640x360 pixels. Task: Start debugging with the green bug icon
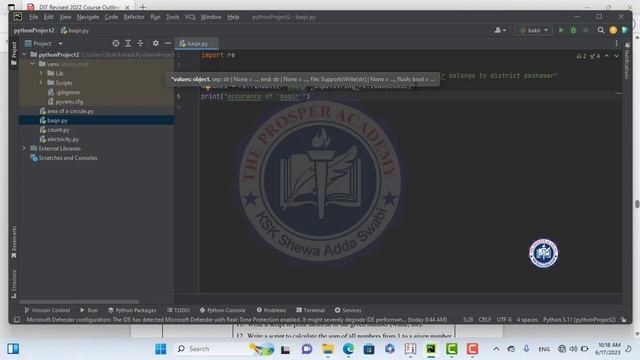click(573, 30)
